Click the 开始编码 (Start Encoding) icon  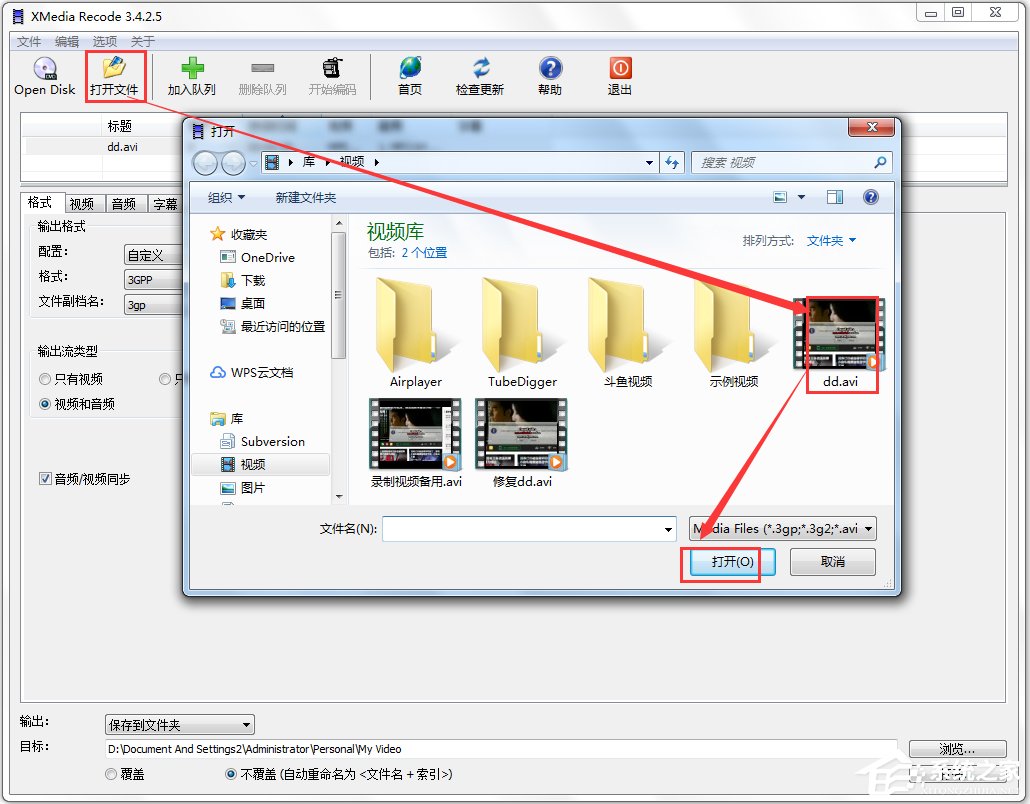[x=332, y=75]
